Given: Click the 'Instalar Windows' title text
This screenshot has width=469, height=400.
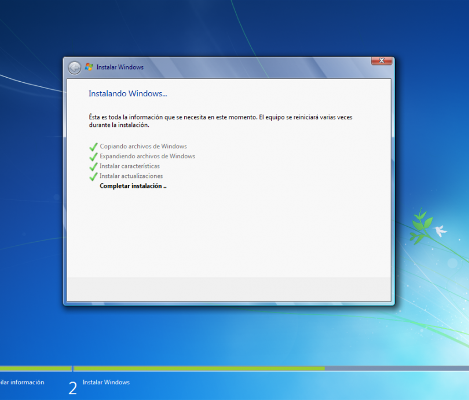Looking at the screenshot, I should pyautogui.click(x=120, y=67).
